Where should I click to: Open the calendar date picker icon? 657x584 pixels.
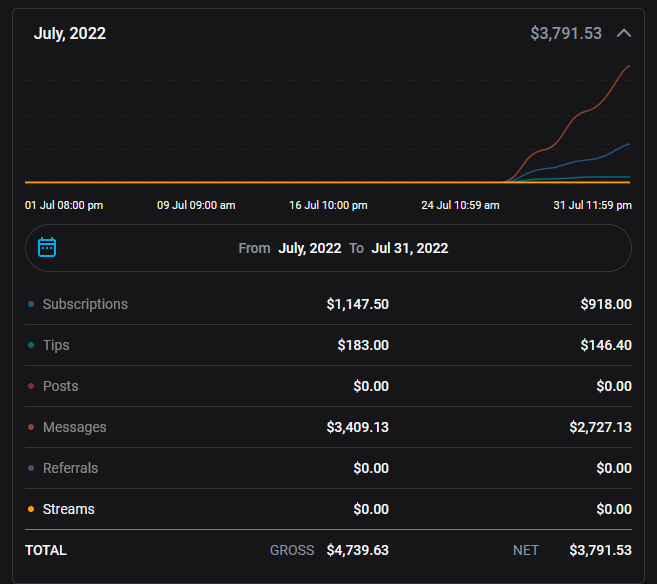coord(47,247)
